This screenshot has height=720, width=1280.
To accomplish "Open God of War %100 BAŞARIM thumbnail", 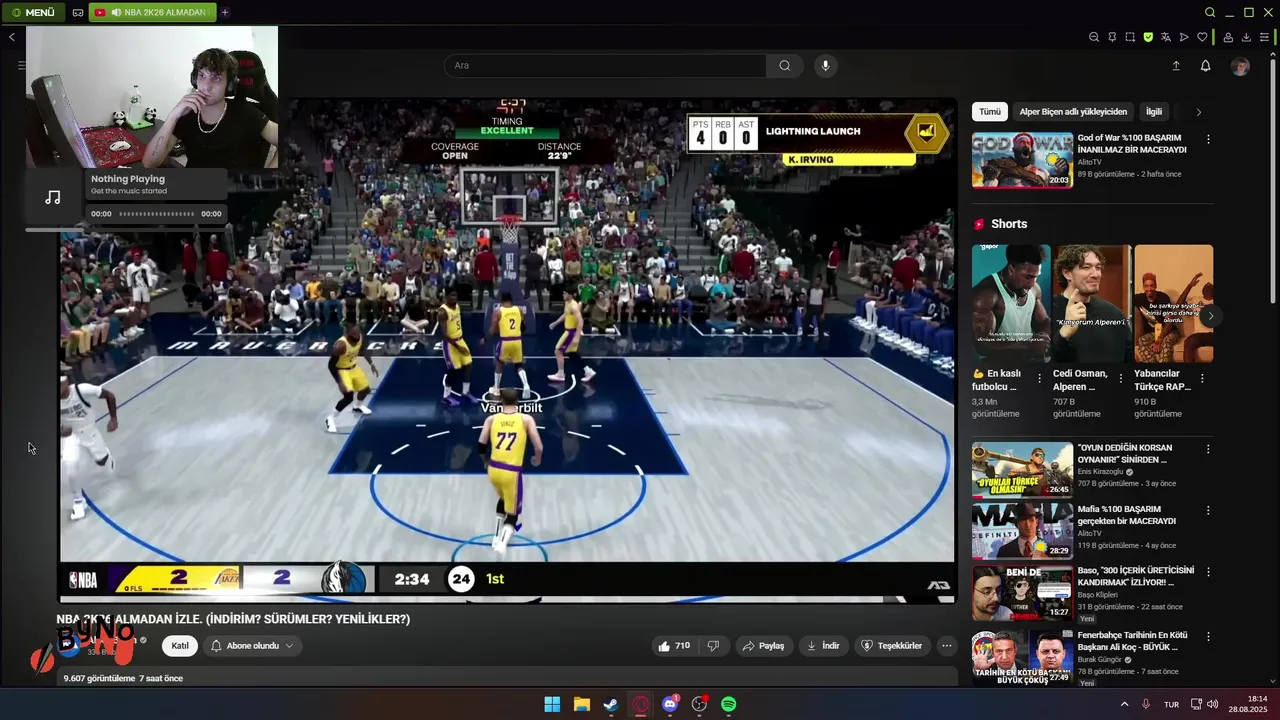I will tap(1022, 160).
